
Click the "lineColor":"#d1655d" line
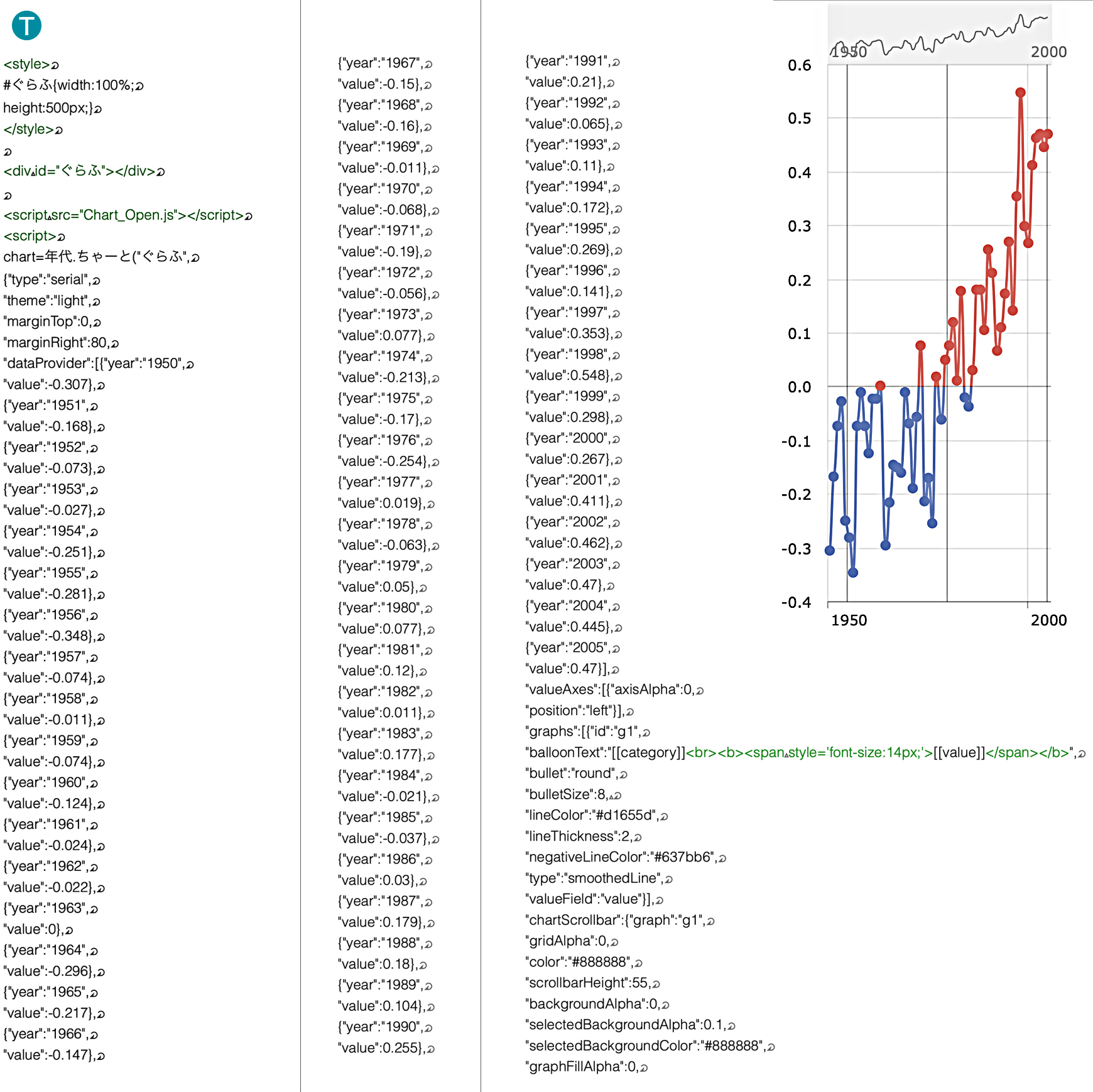597,816
